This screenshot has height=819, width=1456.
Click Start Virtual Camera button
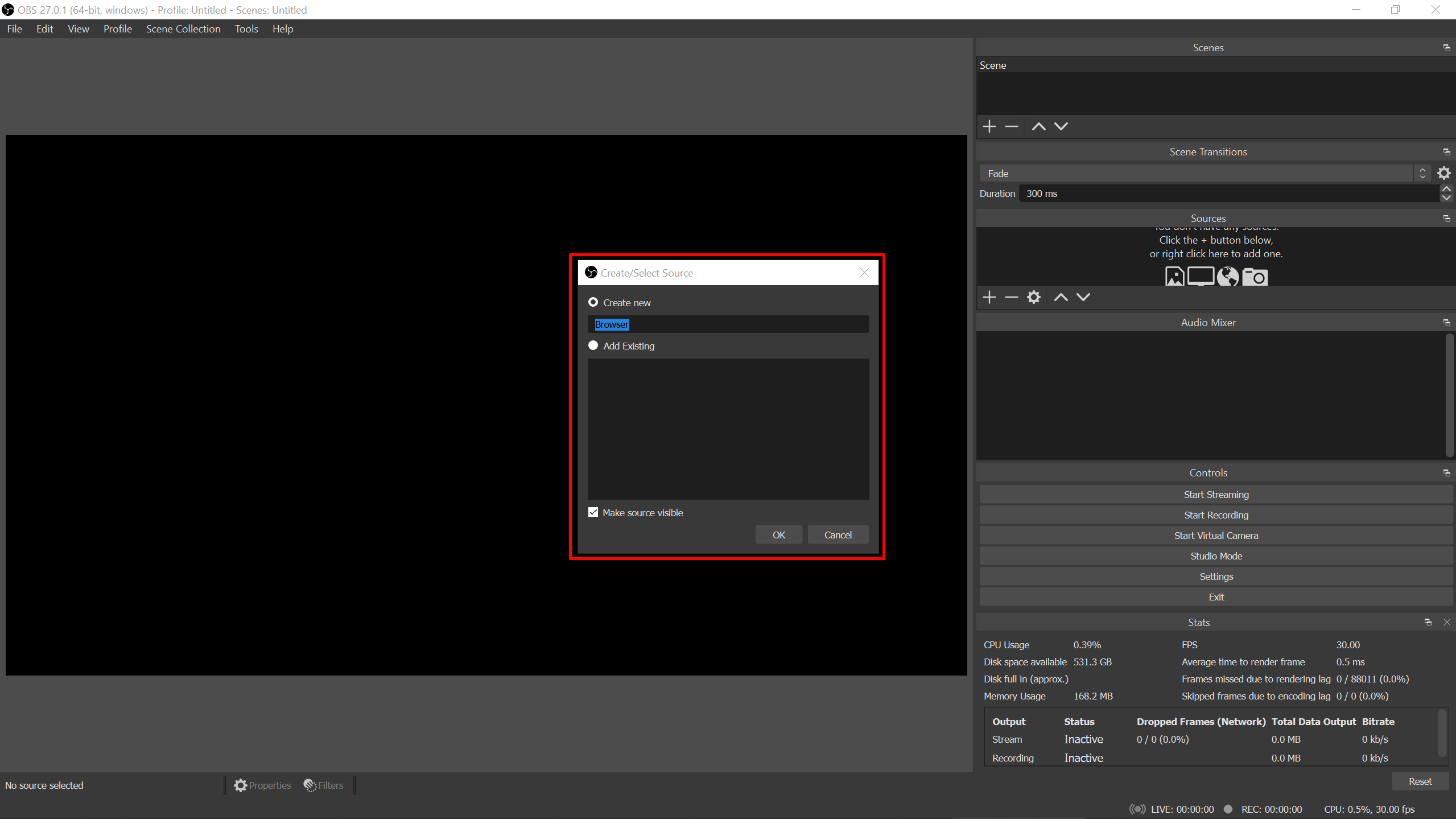tap(1216, 536)
